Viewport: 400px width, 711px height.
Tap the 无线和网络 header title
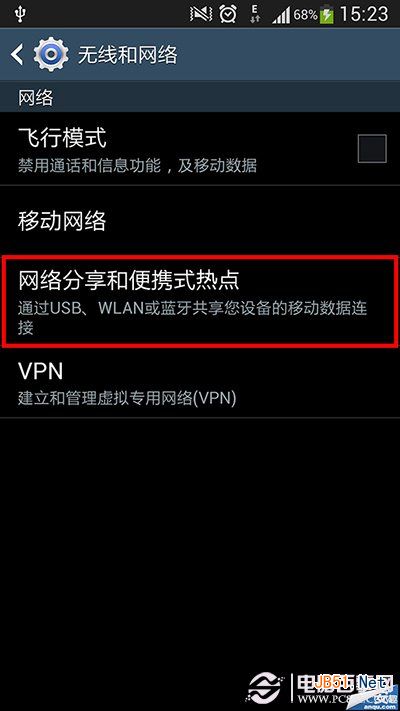tap(128, 55)
